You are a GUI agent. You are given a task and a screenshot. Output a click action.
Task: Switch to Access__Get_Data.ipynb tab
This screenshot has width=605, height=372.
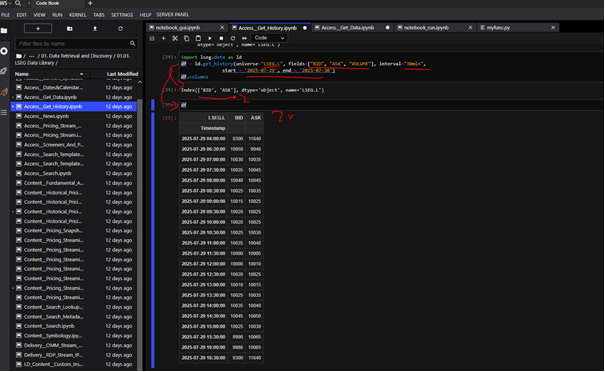tap(347, 27)
